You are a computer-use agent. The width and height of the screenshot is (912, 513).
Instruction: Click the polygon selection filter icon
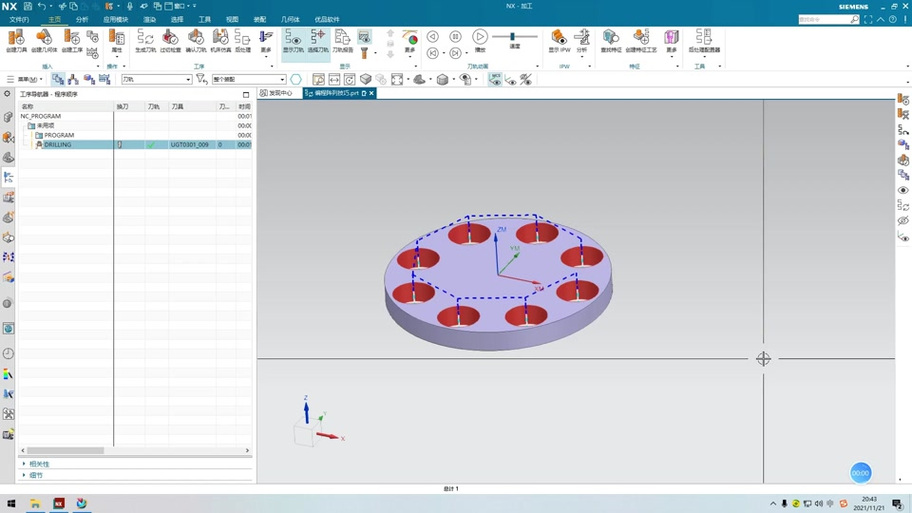click(x=296, y=79)
